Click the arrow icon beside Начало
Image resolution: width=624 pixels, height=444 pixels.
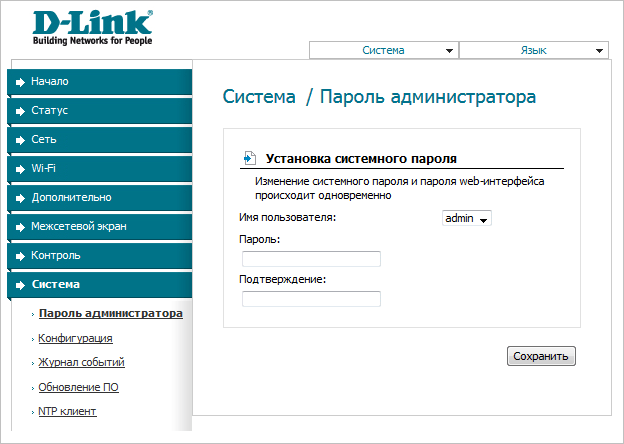(x=20, y=82)
